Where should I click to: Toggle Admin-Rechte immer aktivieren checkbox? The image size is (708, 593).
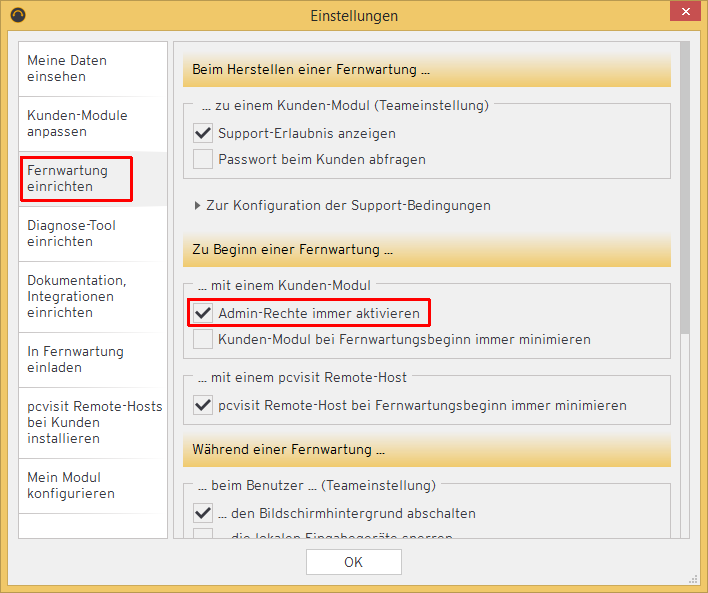click(203, 313)
